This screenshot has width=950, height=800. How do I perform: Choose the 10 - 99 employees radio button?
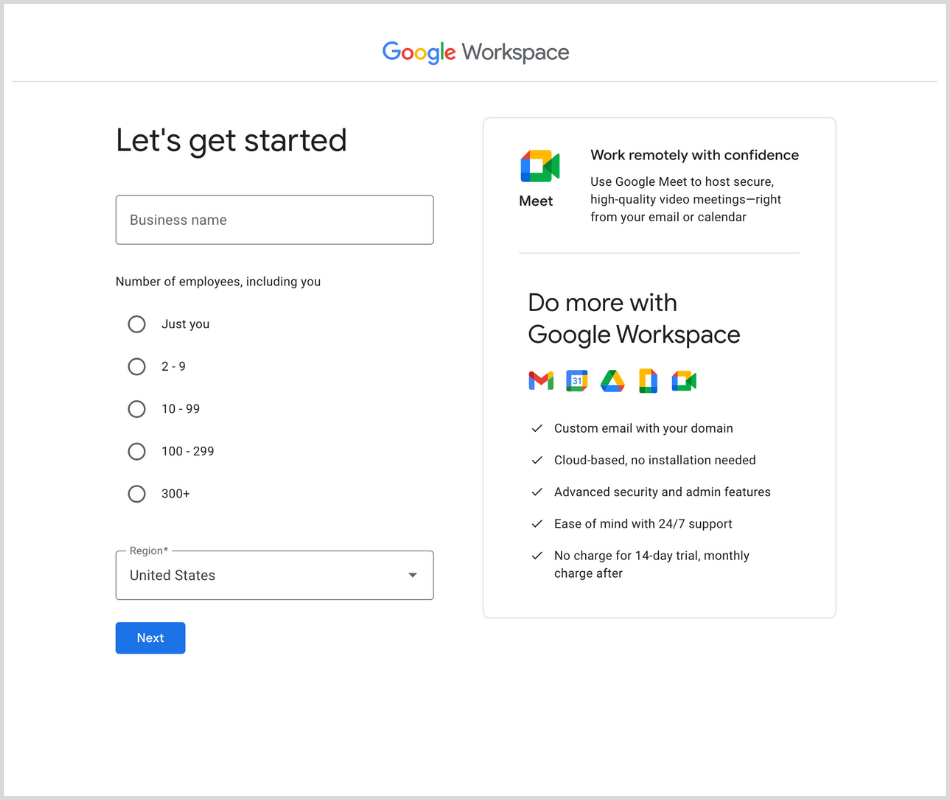[137, 409]
